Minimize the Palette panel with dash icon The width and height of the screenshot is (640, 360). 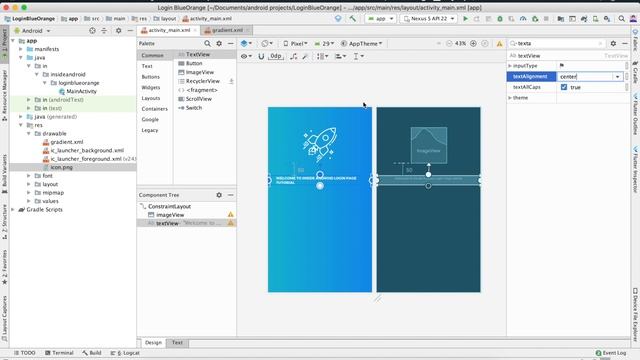[231, 43]
